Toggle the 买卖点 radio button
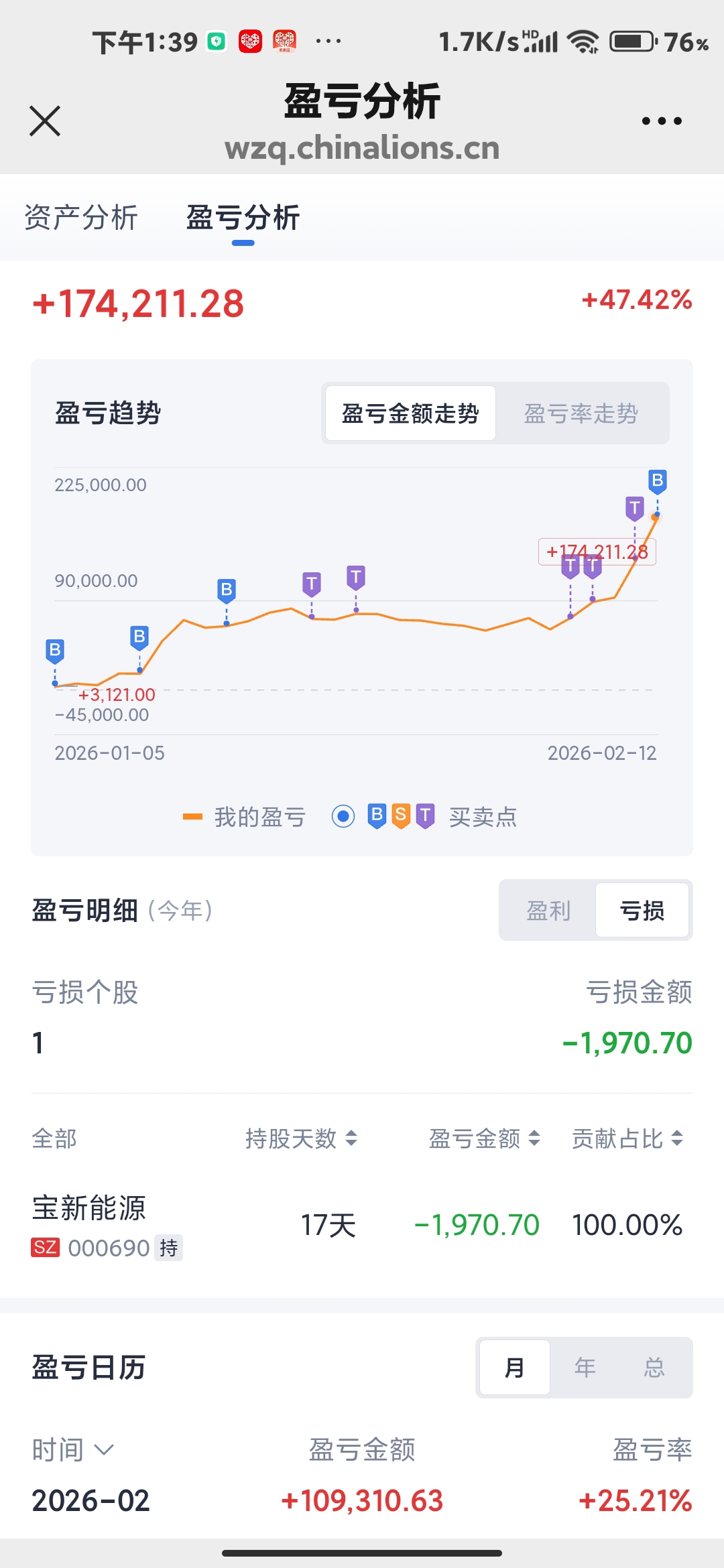Image resolution: width=724 pixels, height=1568 pixels. pos(343,816)
